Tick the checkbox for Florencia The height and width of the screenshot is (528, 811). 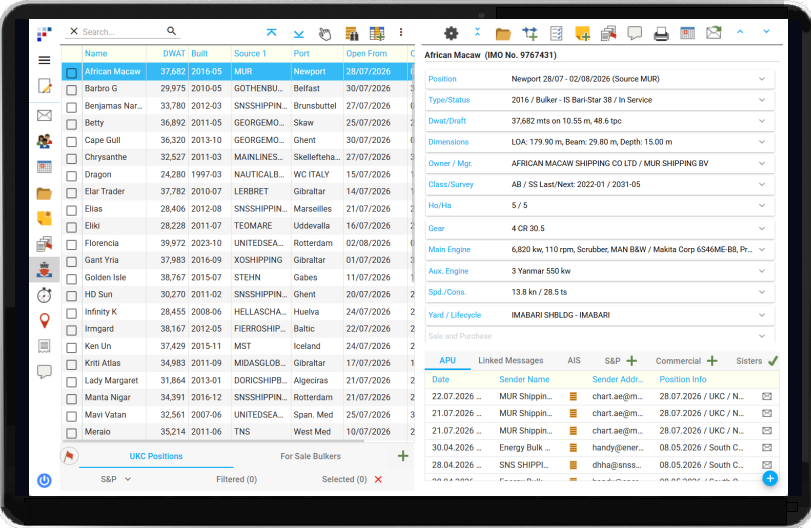[72, 244]
